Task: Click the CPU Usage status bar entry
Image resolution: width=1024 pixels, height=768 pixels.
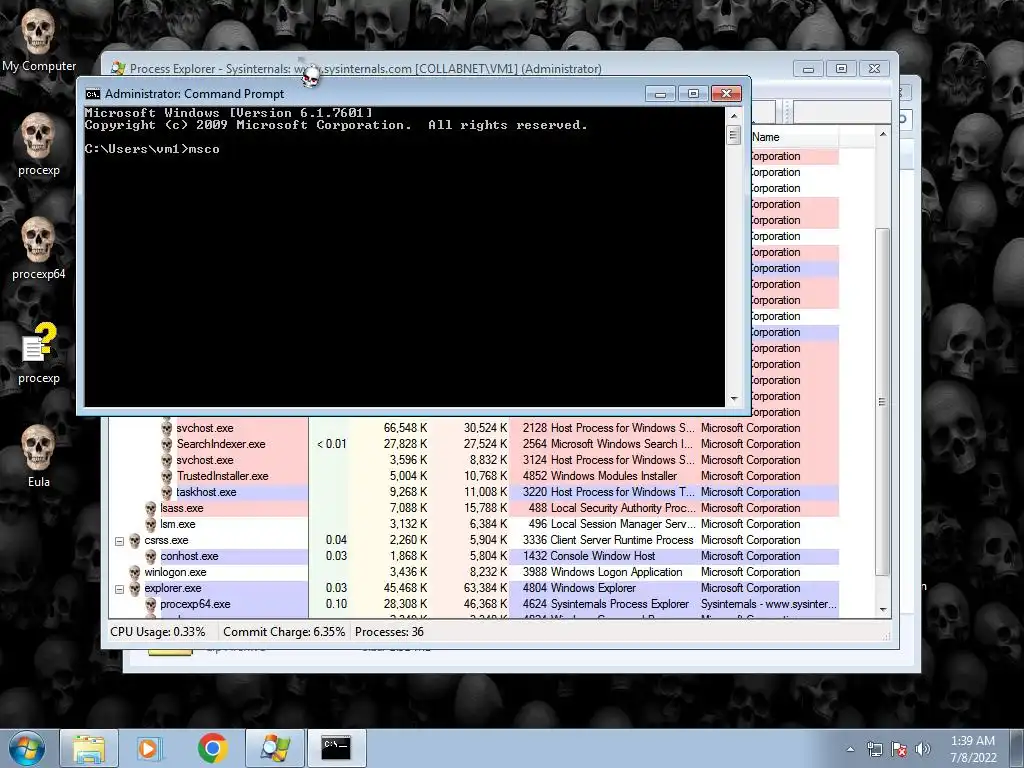Action: 157,632
